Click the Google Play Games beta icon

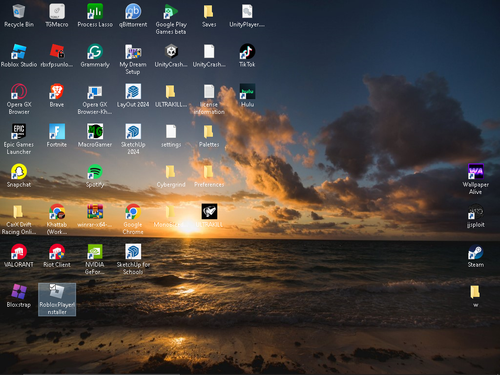pos(171,12)
